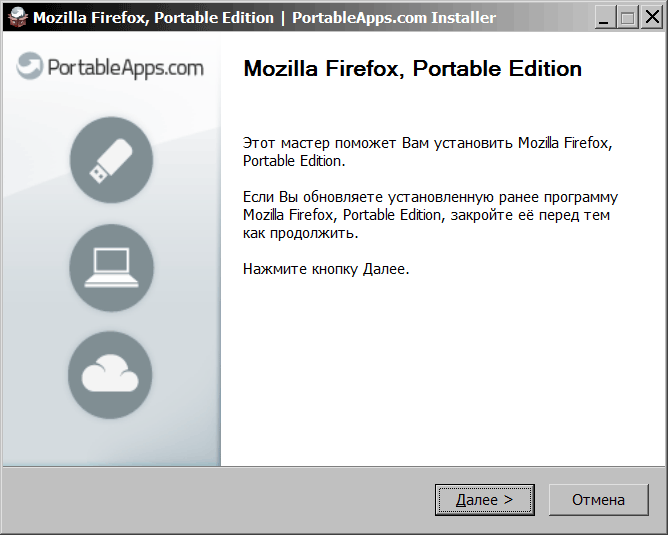Click the cloud icon in sidebar

pyautogui.click(x=111, y=374)
